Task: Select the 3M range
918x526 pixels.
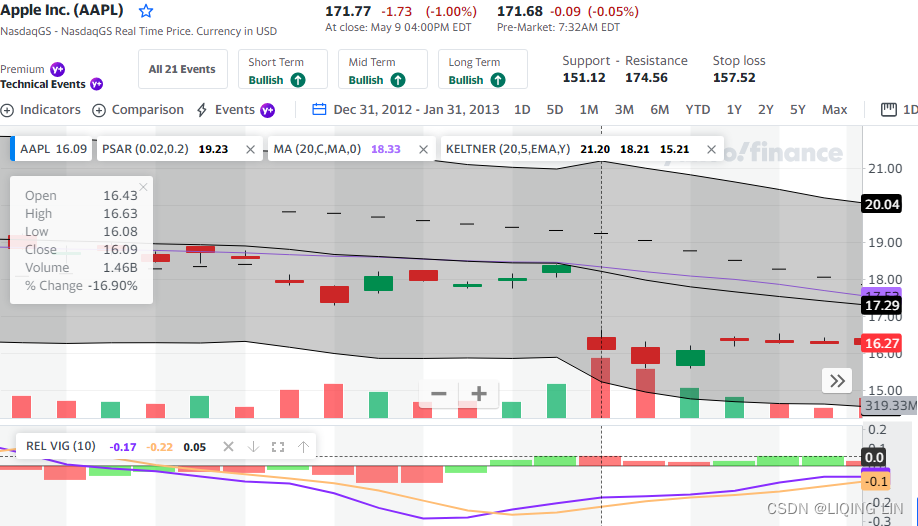Action: [624, 110]
